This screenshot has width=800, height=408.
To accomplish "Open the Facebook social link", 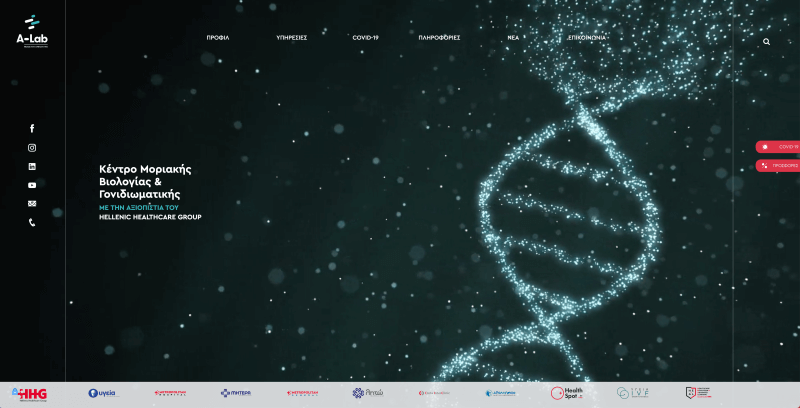I will tap(32, 129).
